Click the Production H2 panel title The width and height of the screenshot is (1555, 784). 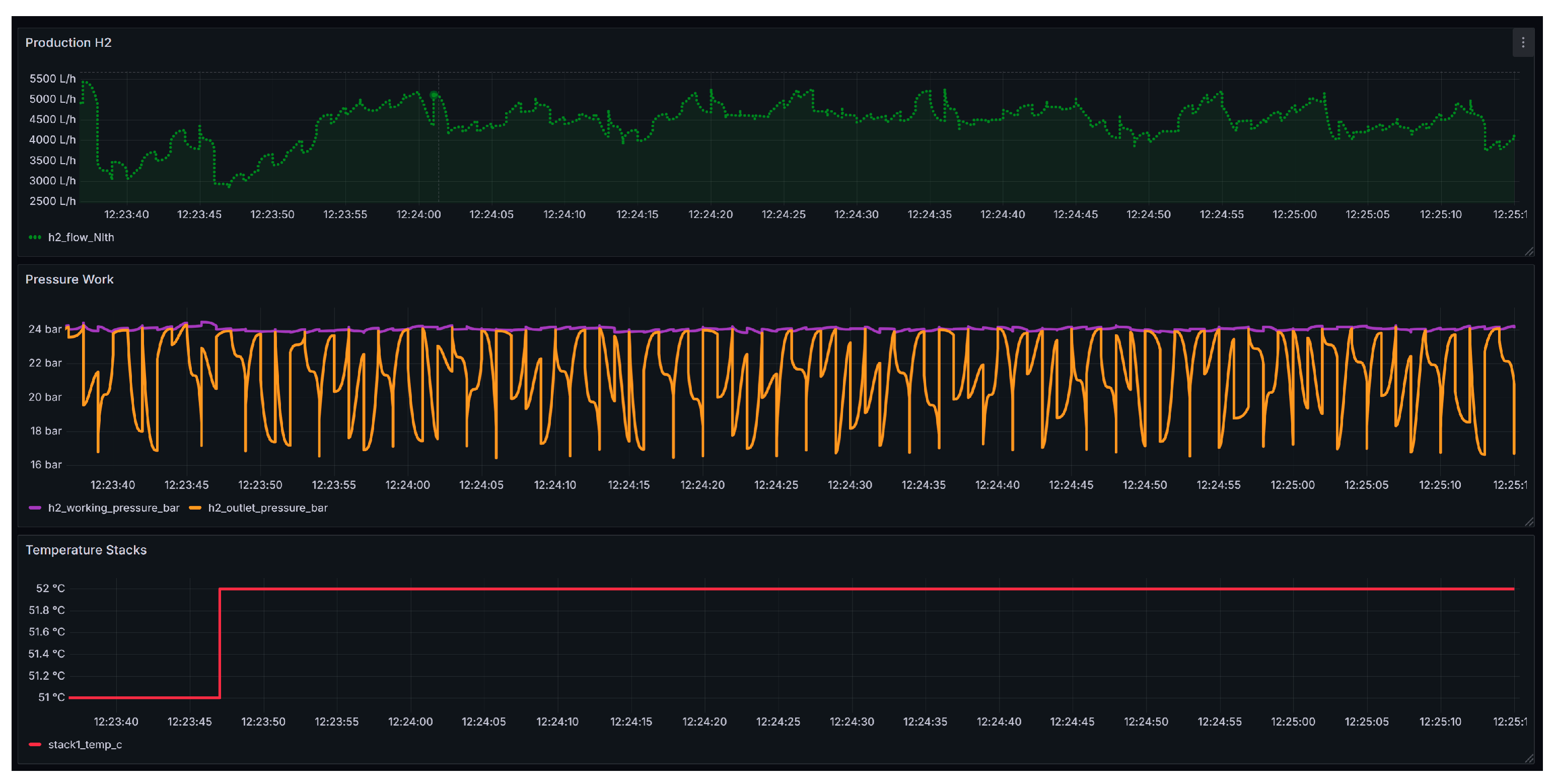tap(68, 42)
